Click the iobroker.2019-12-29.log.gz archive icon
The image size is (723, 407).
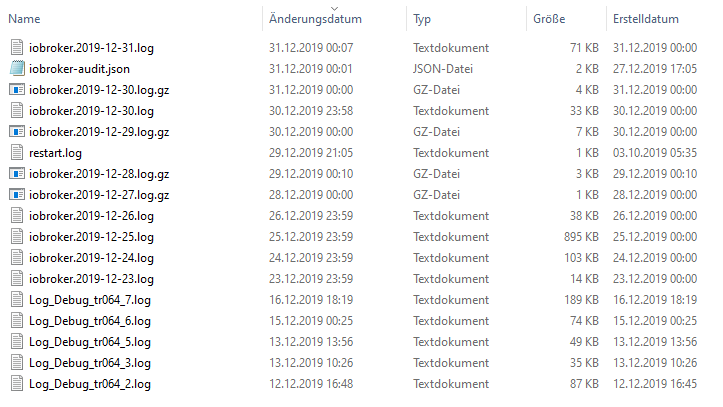tap(17, 131)
